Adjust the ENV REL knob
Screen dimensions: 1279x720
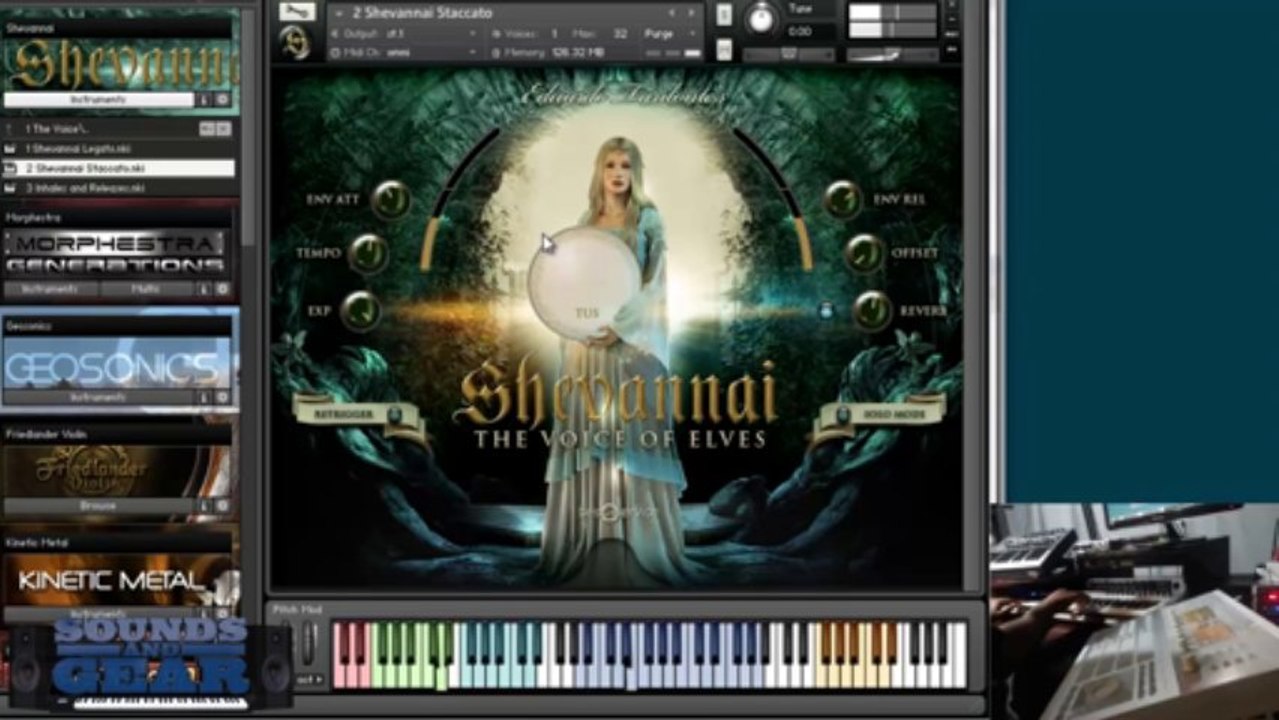point(843,200)
